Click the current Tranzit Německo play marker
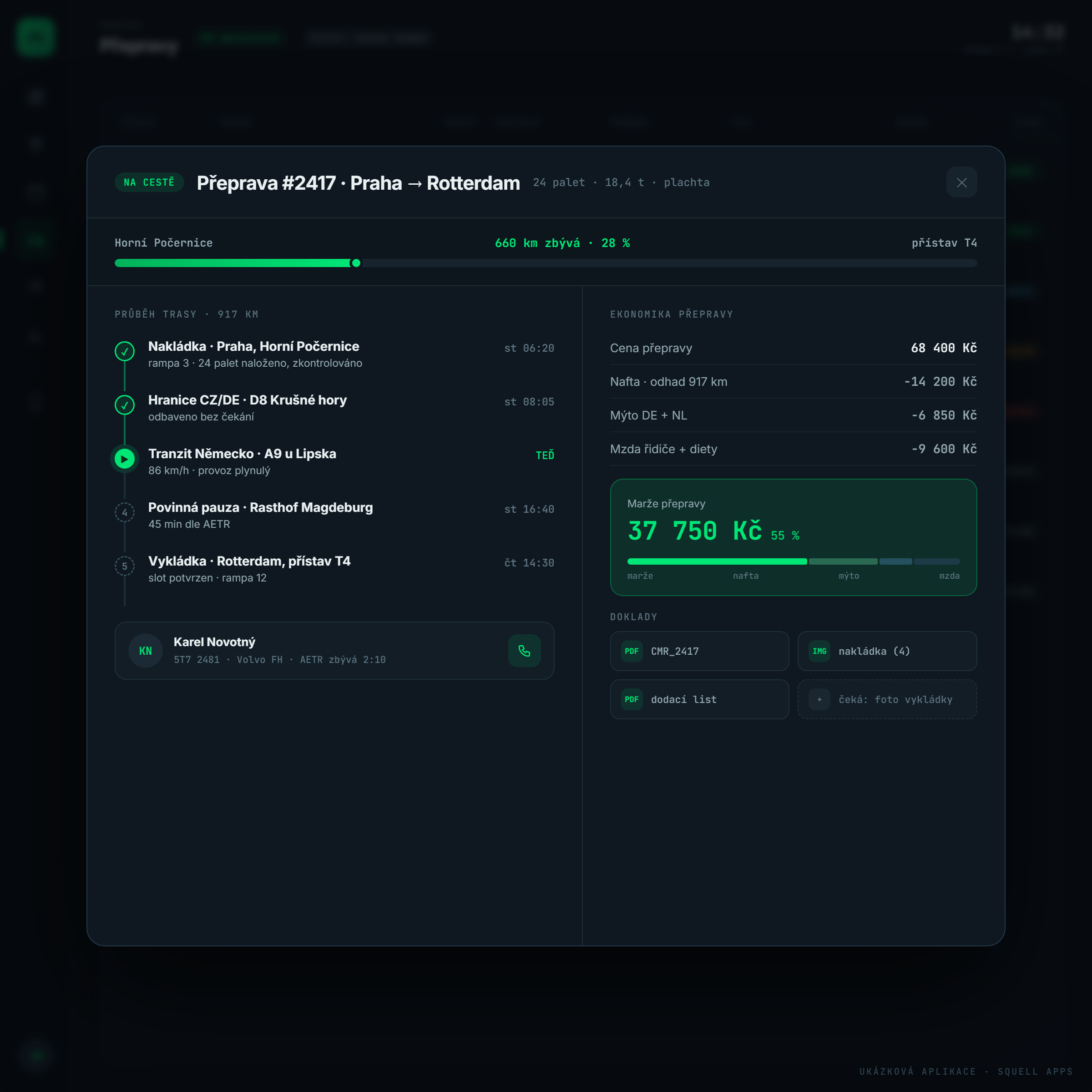 click(125, 458)
